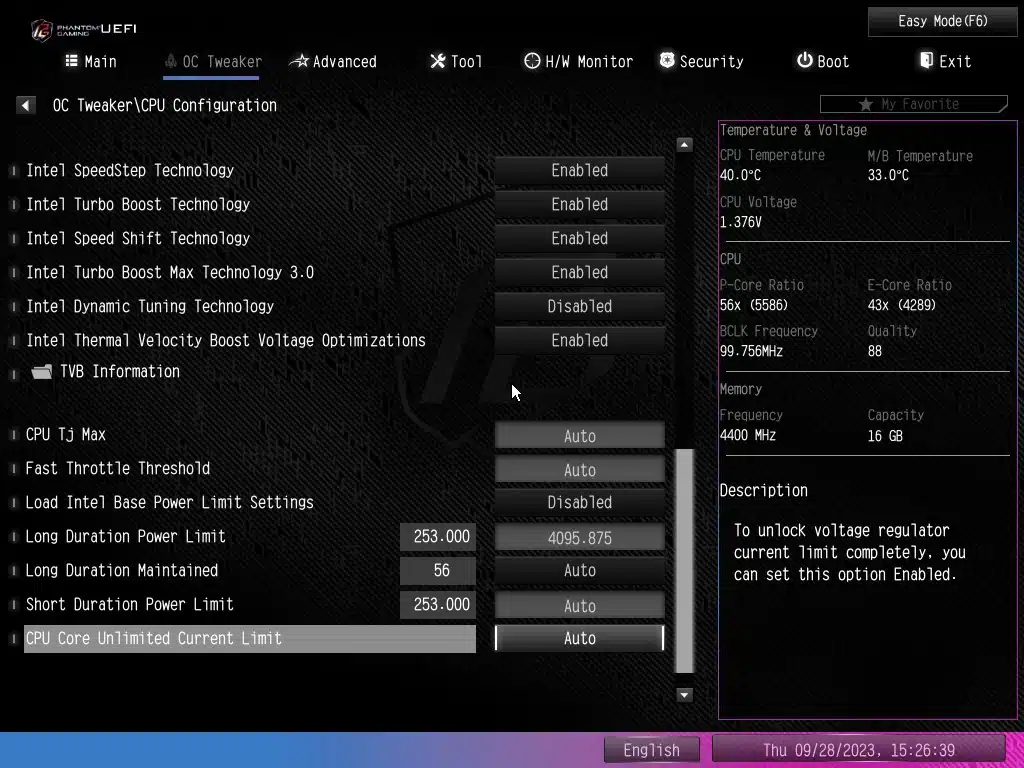This screenshot has width=1024, height=768.
Task: Click the H/W Monitor crosshair icon
Action: point(532,61)
